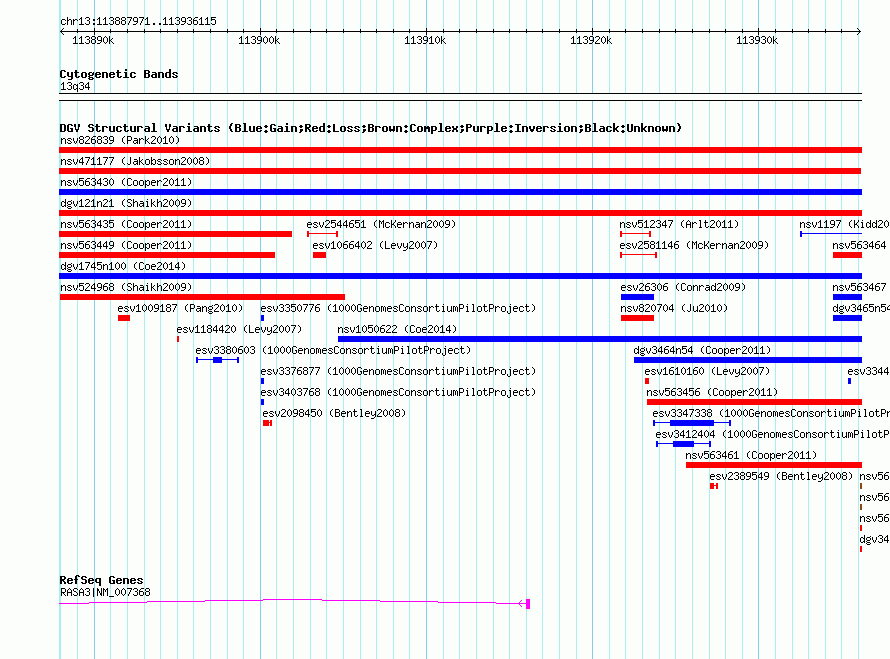Click the left arrow of the ruler
890x659 pixels.
pyautogui.click(x=62, y=32)
